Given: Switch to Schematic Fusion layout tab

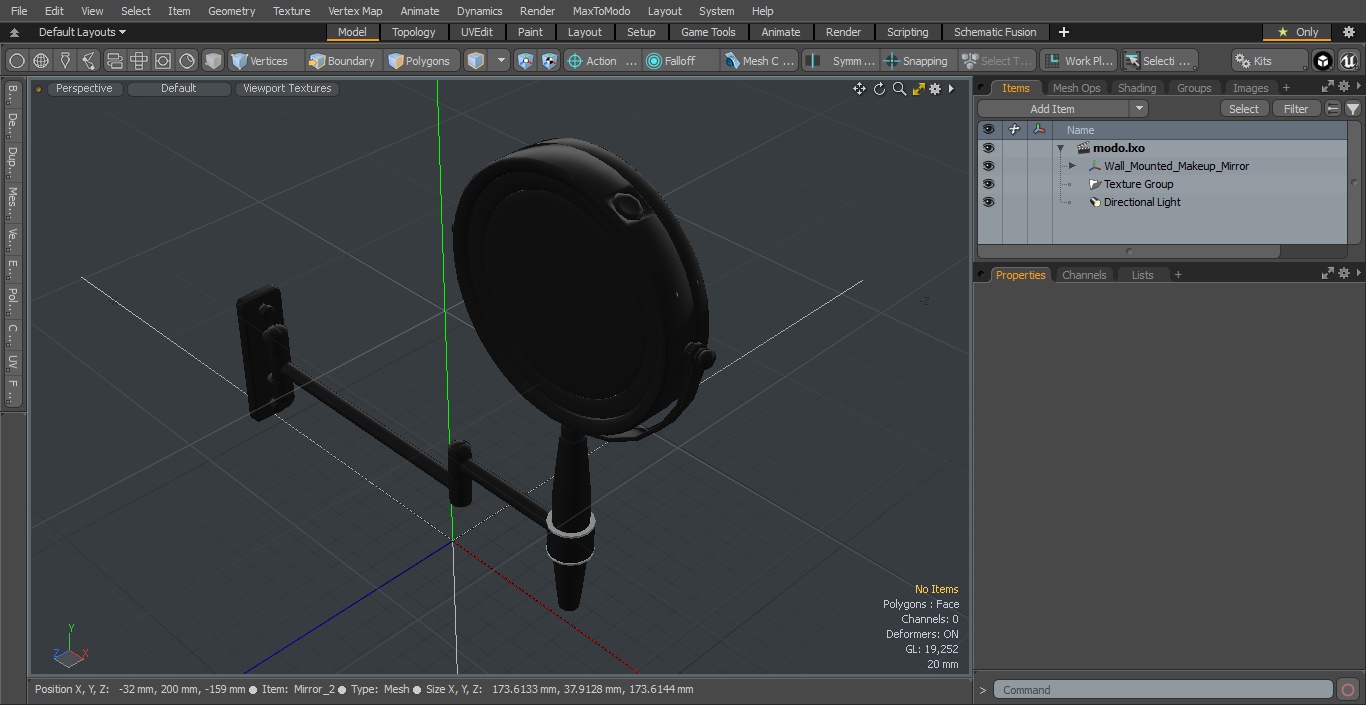Looking at the screenshot, I should (x=995, y=32).
